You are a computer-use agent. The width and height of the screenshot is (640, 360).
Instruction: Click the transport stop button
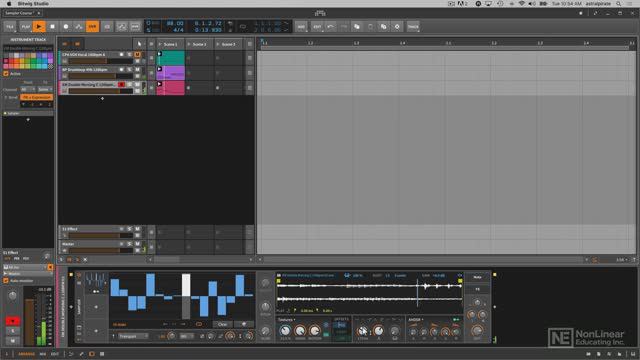point(52,27)
